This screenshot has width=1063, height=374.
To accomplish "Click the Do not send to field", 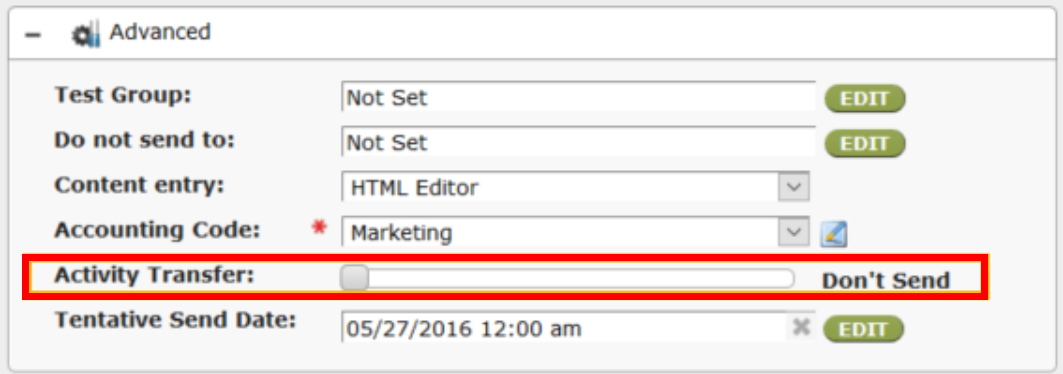I will point(578,142).
